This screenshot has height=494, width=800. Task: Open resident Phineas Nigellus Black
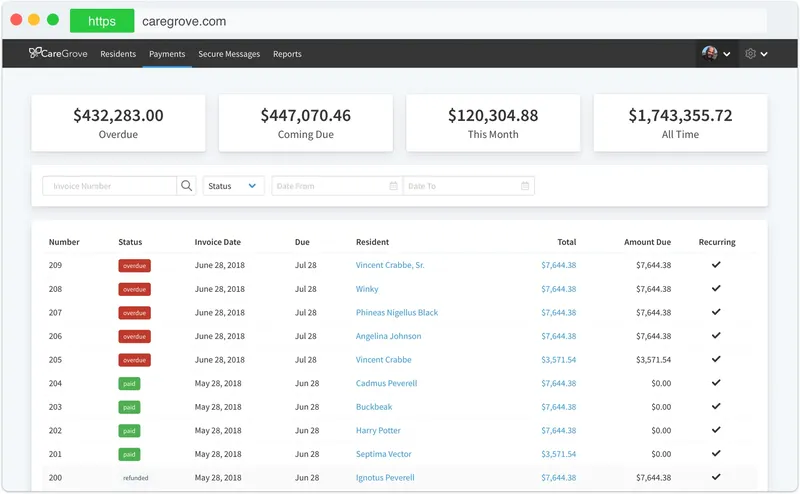click(x=397, y=312)
